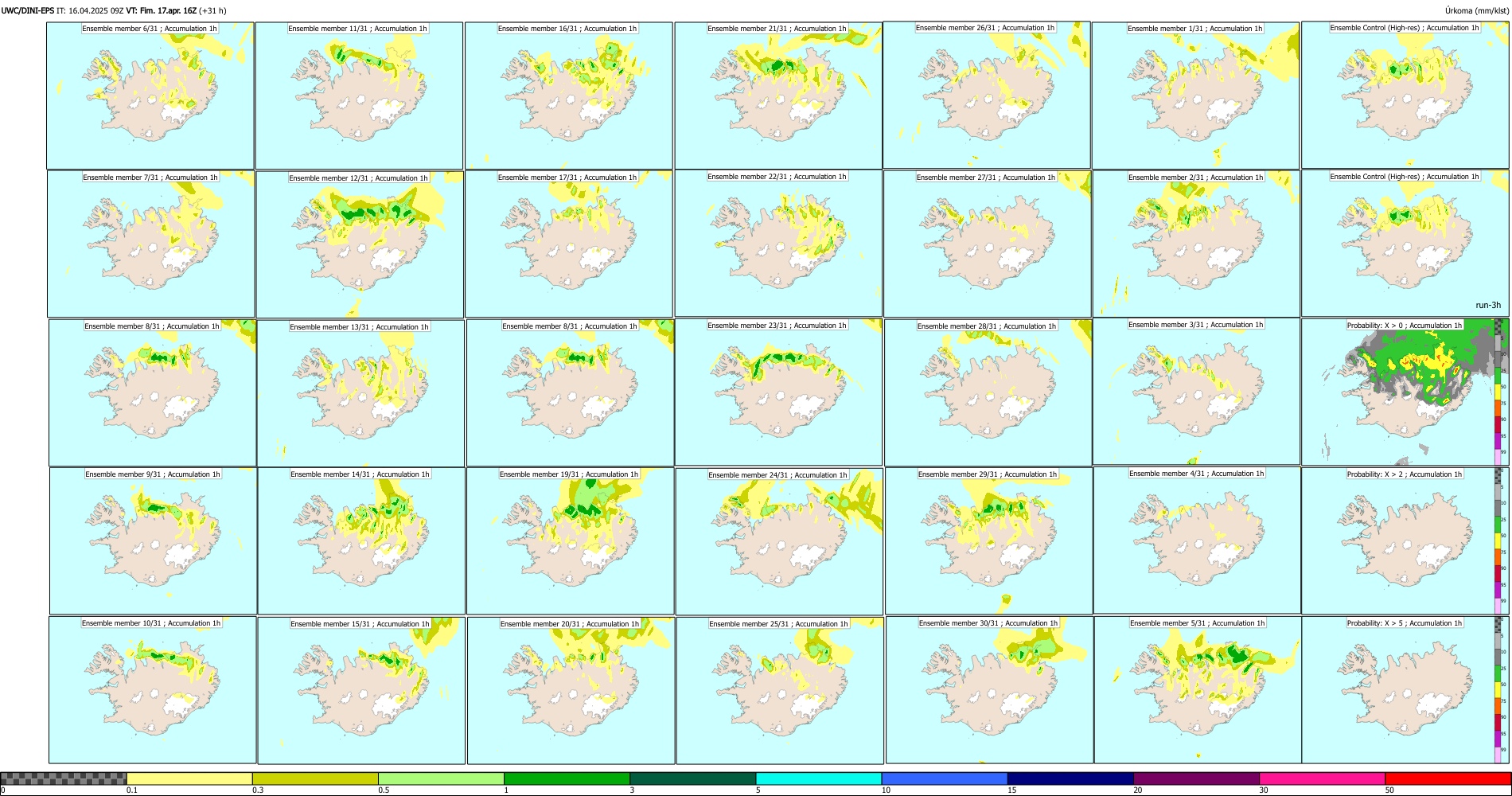
Task: Pick the blue 10–15 legend swatch
Action: [945, 778]
